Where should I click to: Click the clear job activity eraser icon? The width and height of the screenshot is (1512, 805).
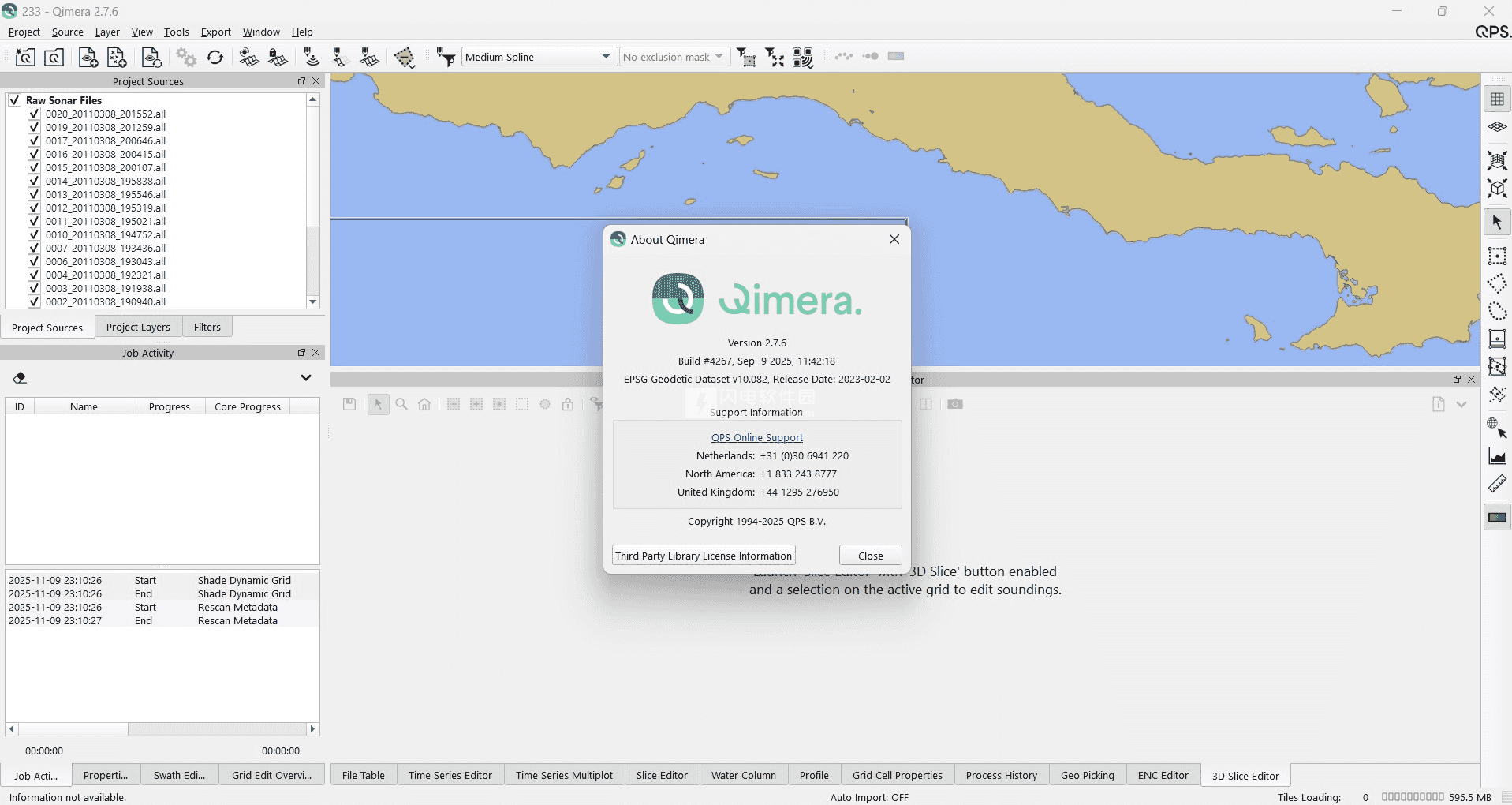[x=20, y=378]
